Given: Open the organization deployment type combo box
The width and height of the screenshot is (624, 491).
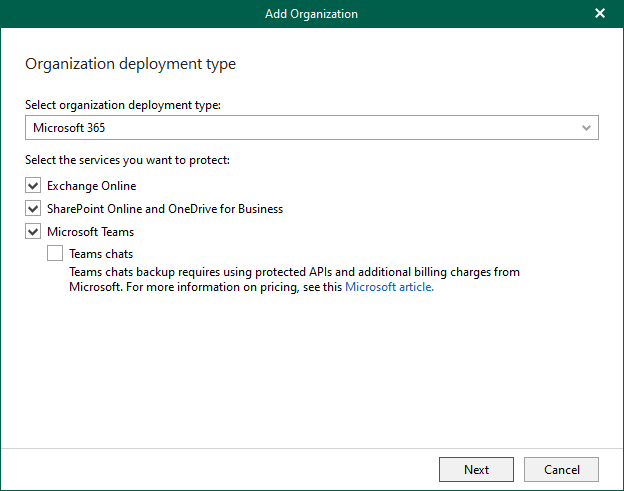Looking at the screenshot, I should pos(310,128).
